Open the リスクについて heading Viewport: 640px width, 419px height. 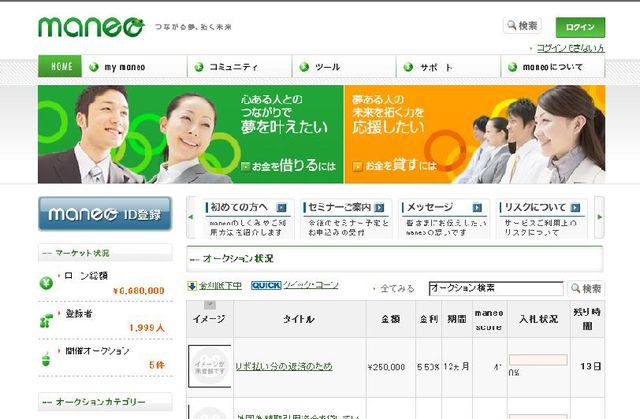535,207
